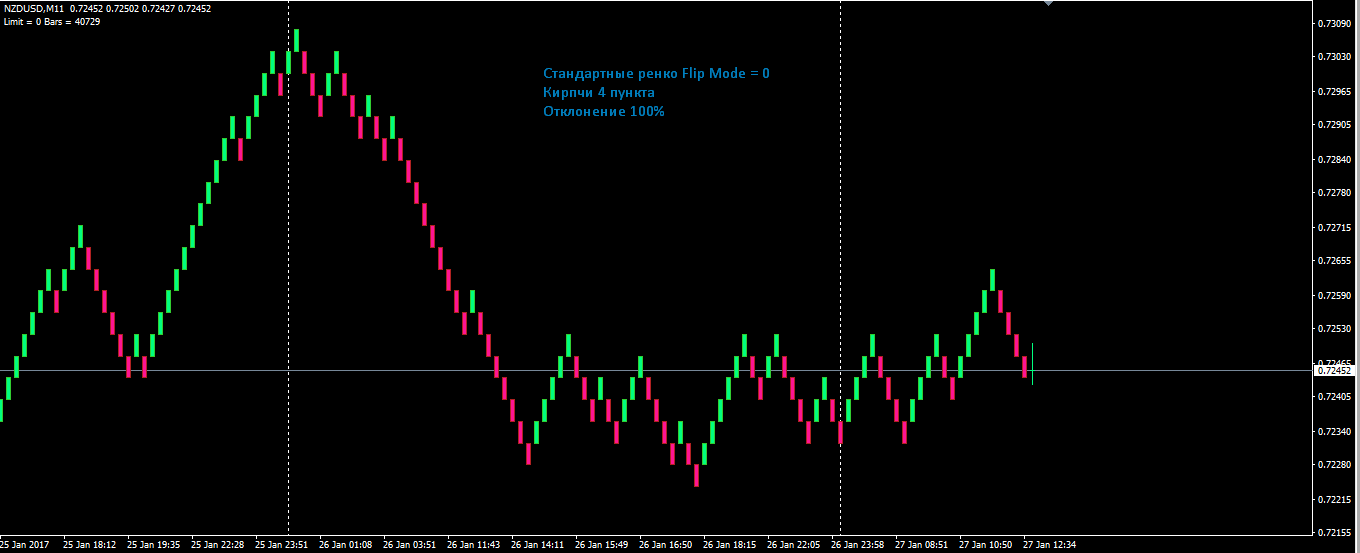Screen dimensions: 1360x553
Task: Click the 0.72155 price axis label
Action: tap(1334, 532)
